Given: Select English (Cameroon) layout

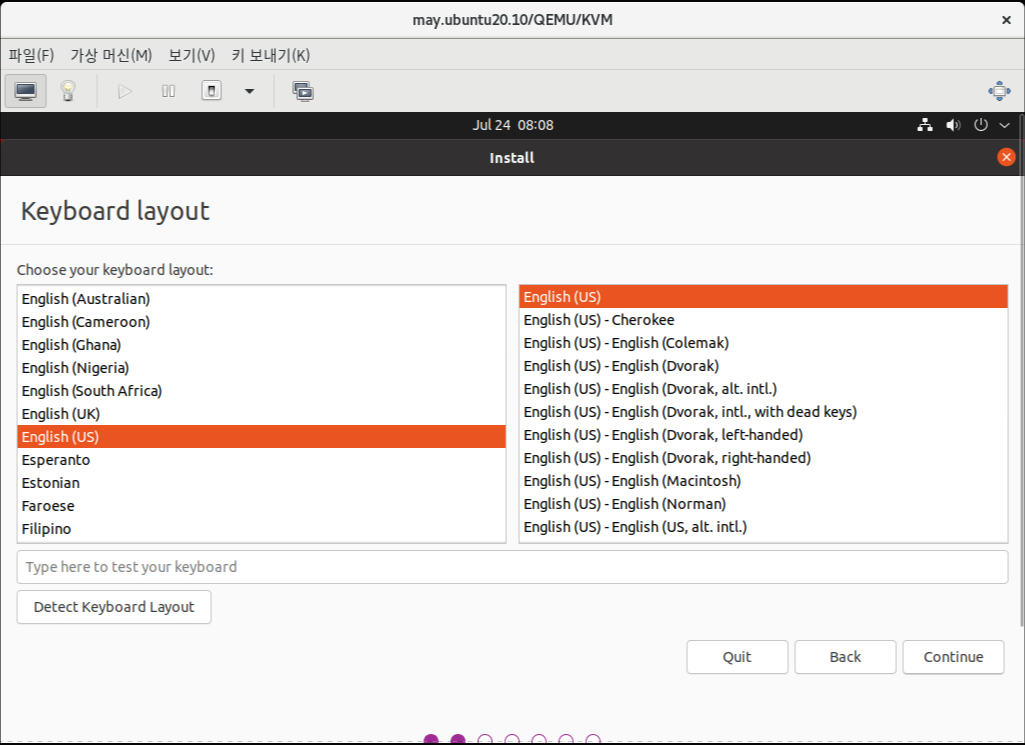Looking at the screenshot, I should point(261,322).
